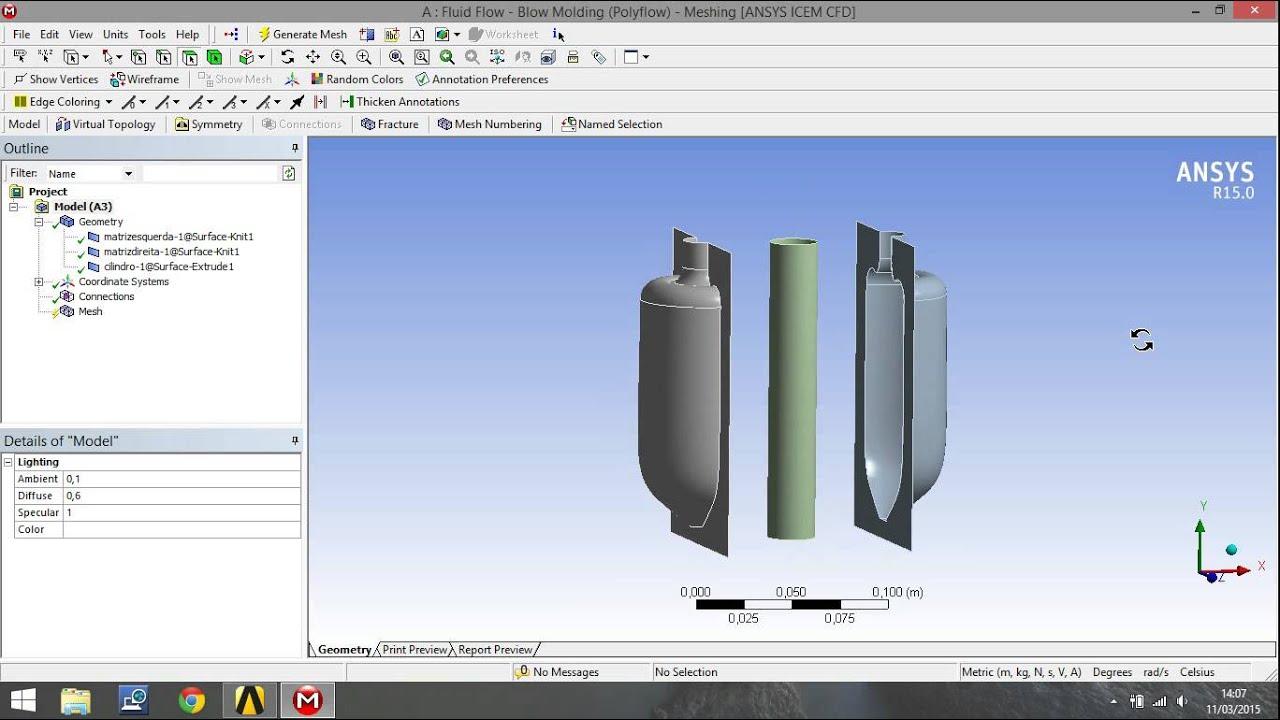Click the Show Coordinate Systems triad icon
The image size is (1280, 720).
(291, 79)
